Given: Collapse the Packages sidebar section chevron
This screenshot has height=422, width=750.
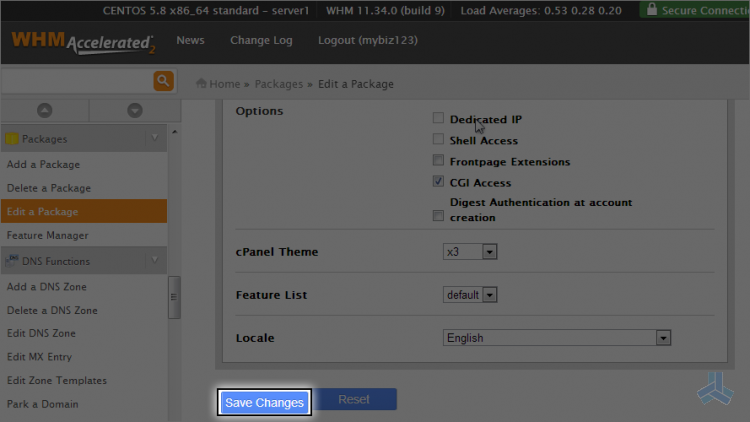Looking at the screenshot, I should (154, 138).
